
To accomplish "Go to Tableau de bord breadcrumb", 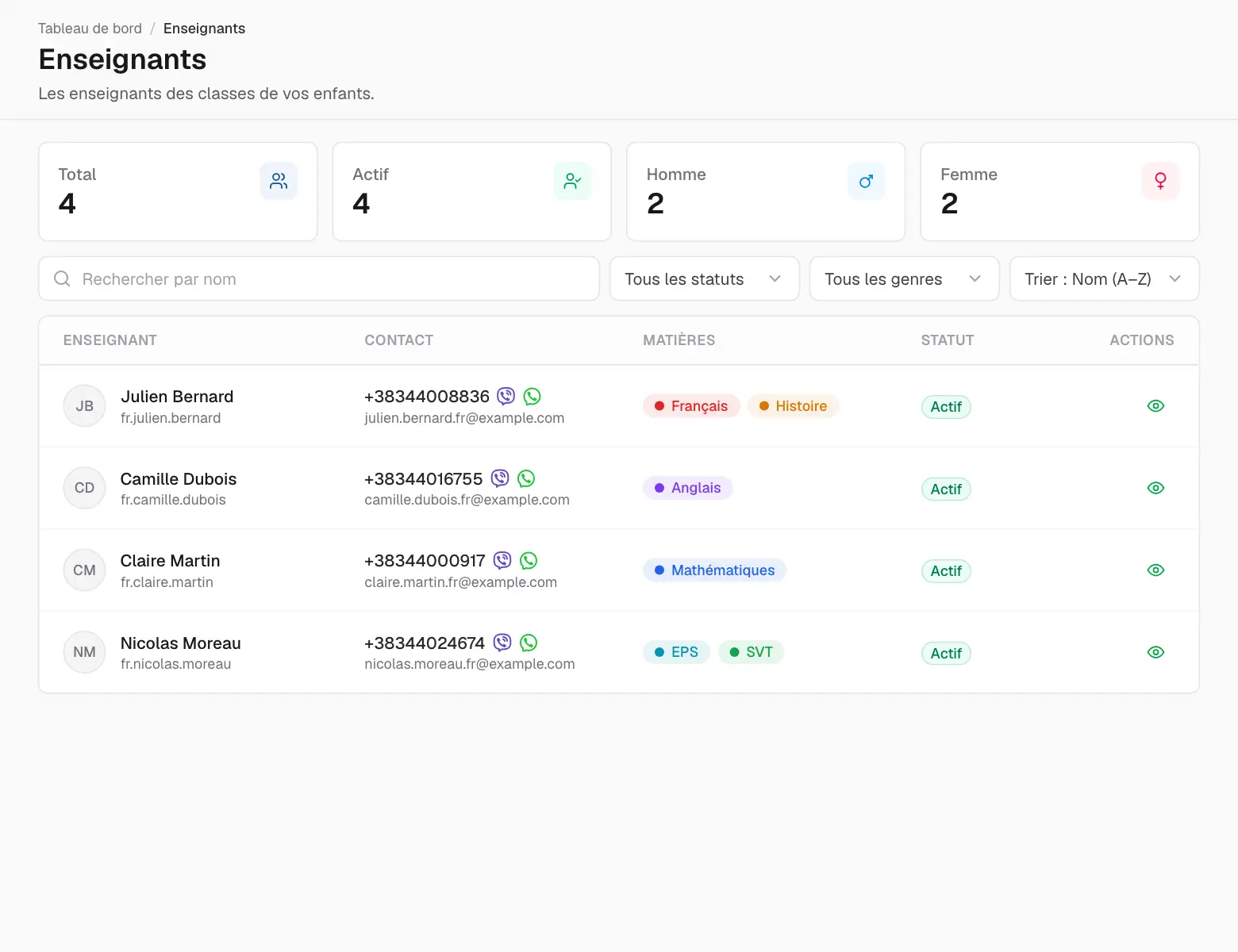I will pos(90,29).
